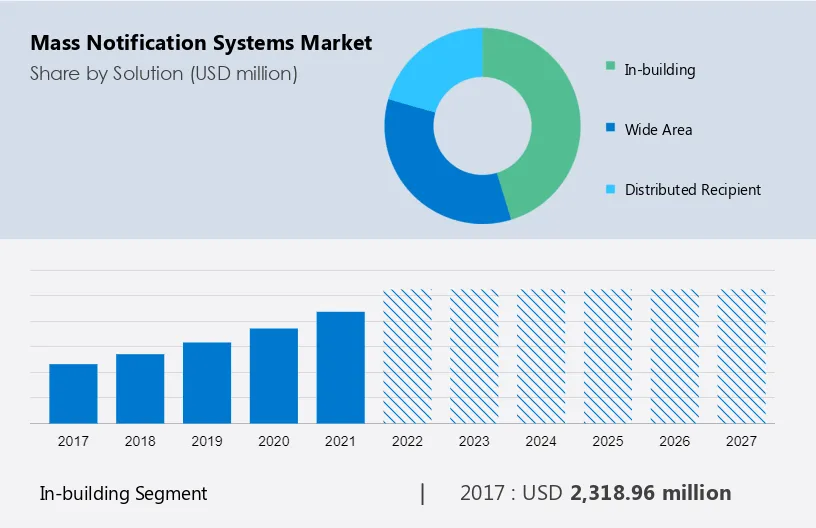Click the 2026 axis label
Image resolution: width=816 pixels, height=528 pixels.
point(674,441)
